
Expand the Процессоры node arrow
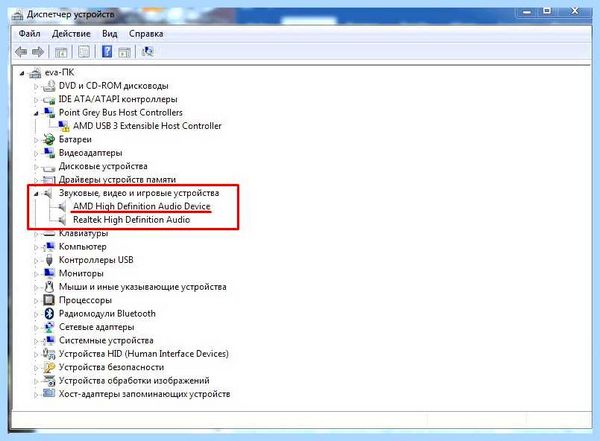click(36, 301)
